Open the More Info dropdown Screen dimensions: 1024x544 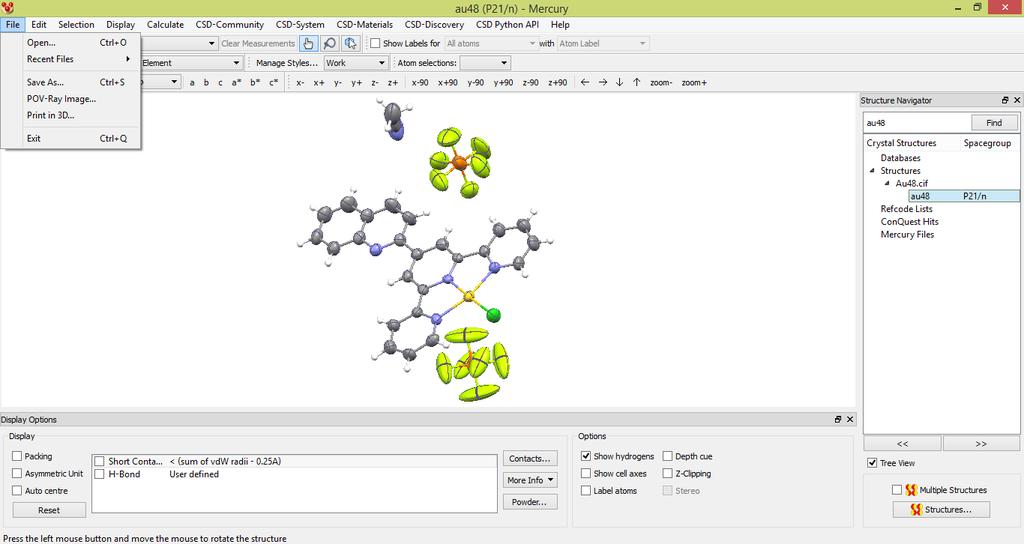tap(530, 480)
